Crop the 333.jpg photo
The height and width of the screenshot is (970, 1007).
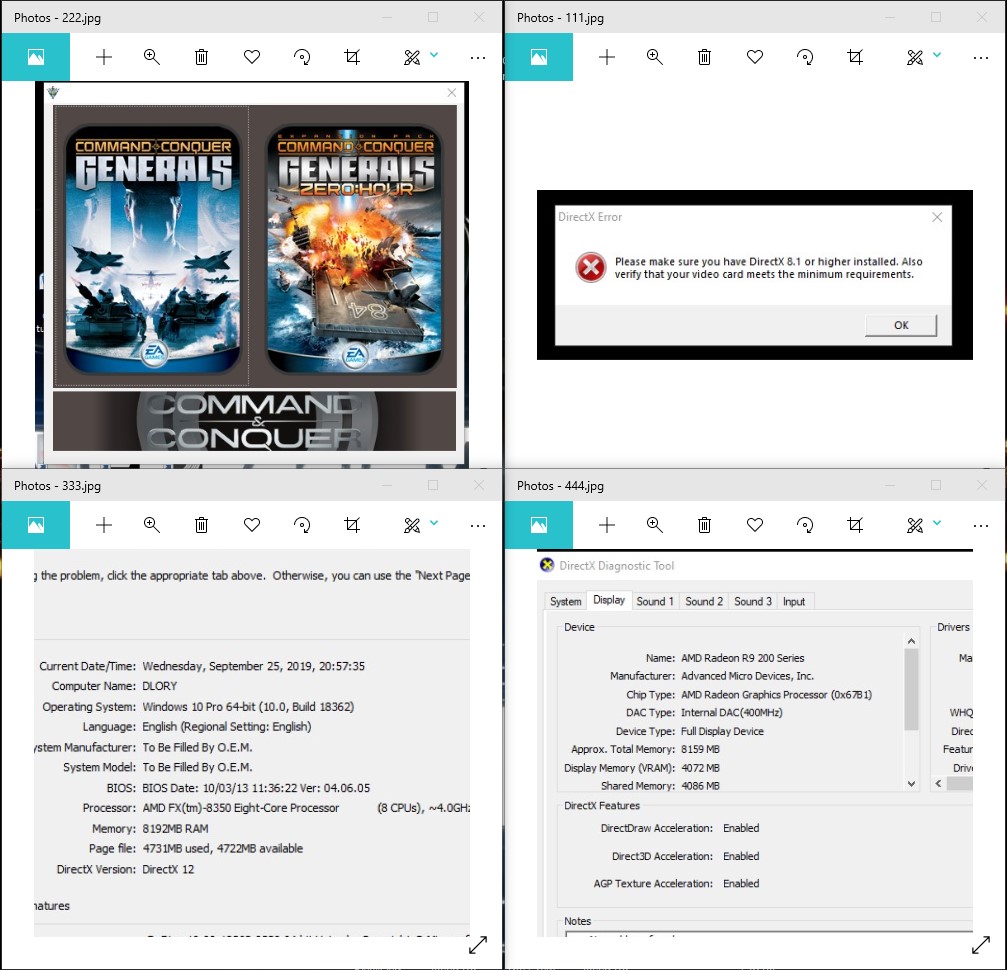tap(352, 525)
